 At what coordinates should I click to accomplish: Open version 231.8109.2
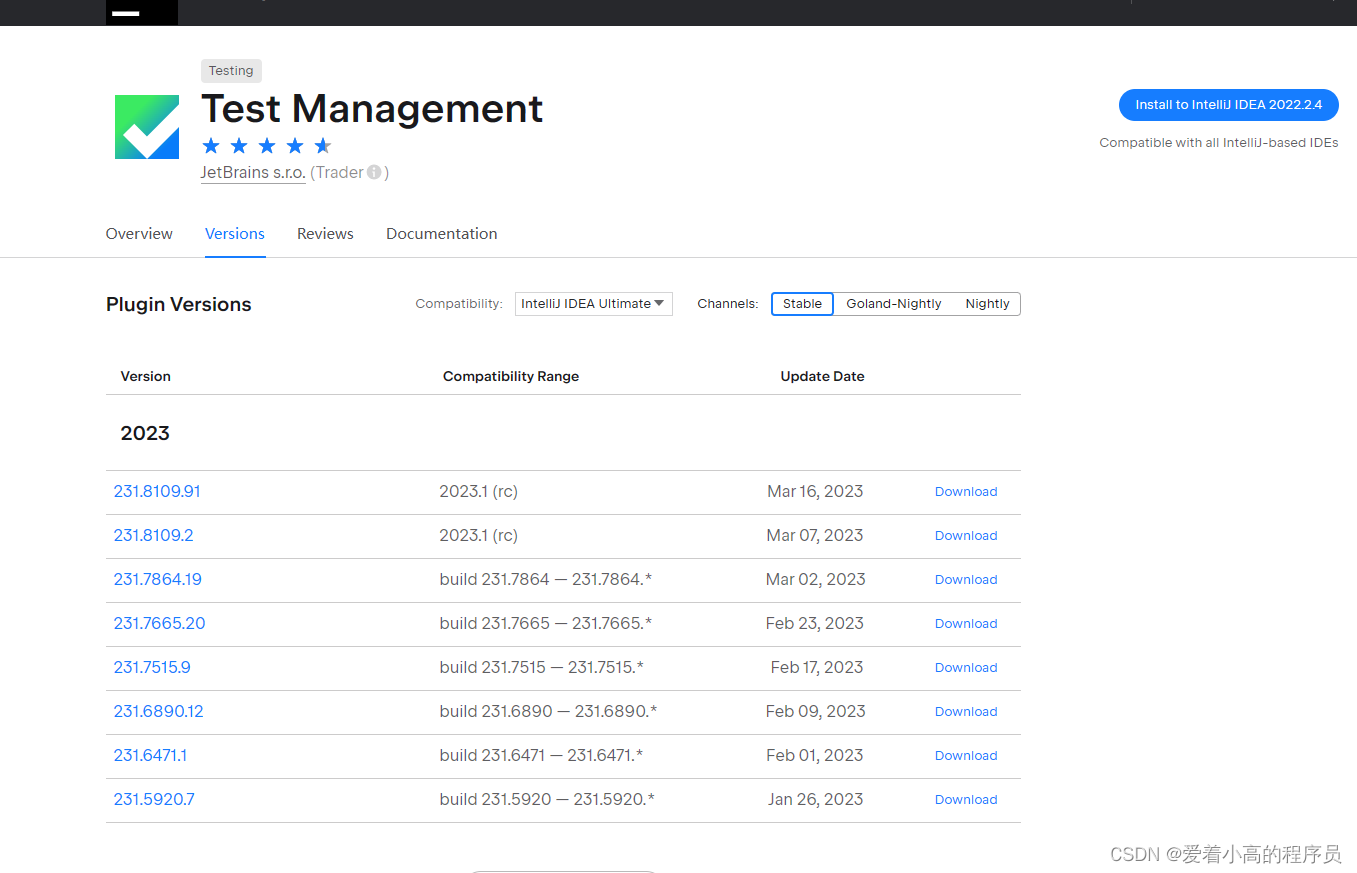154,536
